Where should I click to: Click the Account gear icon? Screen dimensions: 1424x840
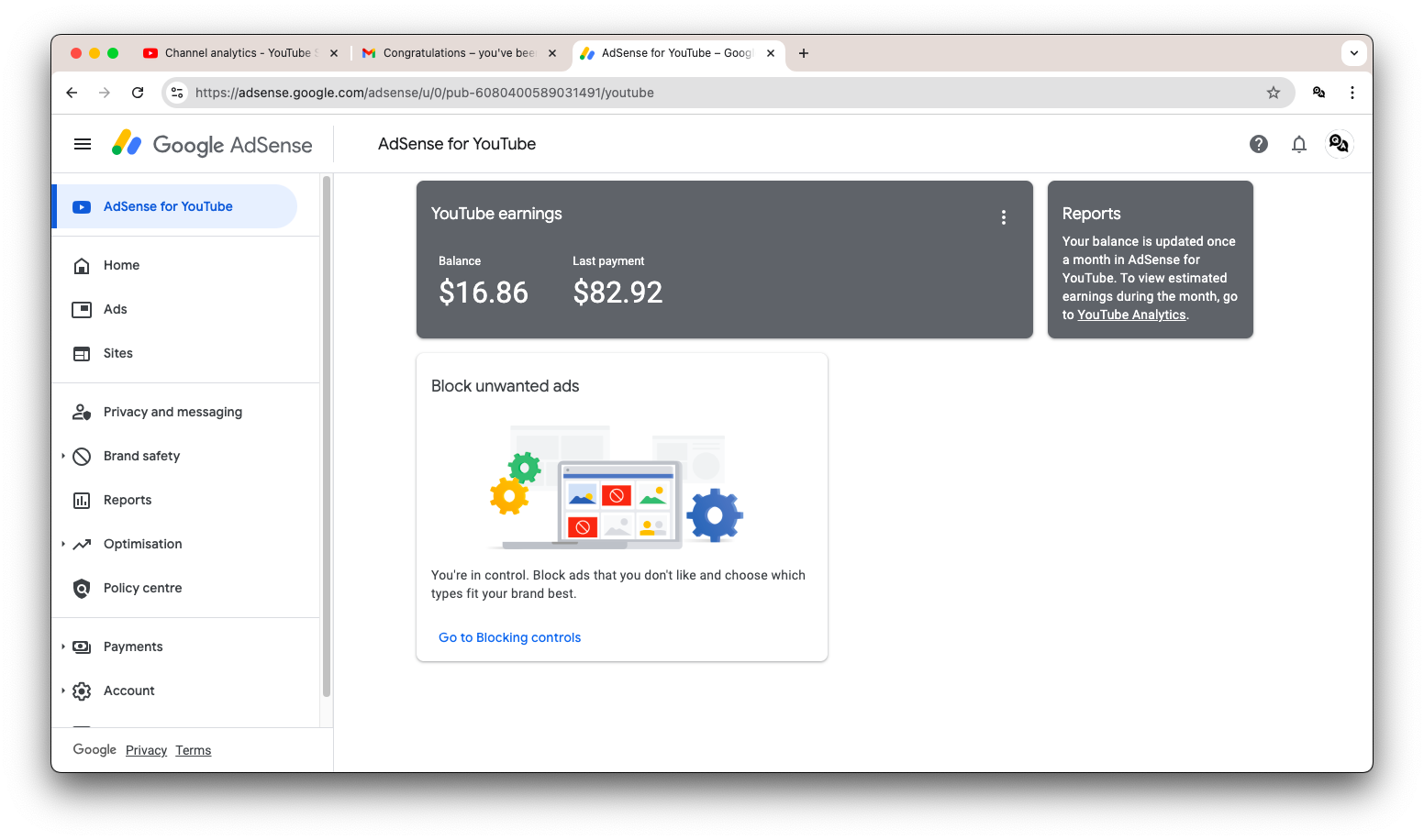[82, 691]
